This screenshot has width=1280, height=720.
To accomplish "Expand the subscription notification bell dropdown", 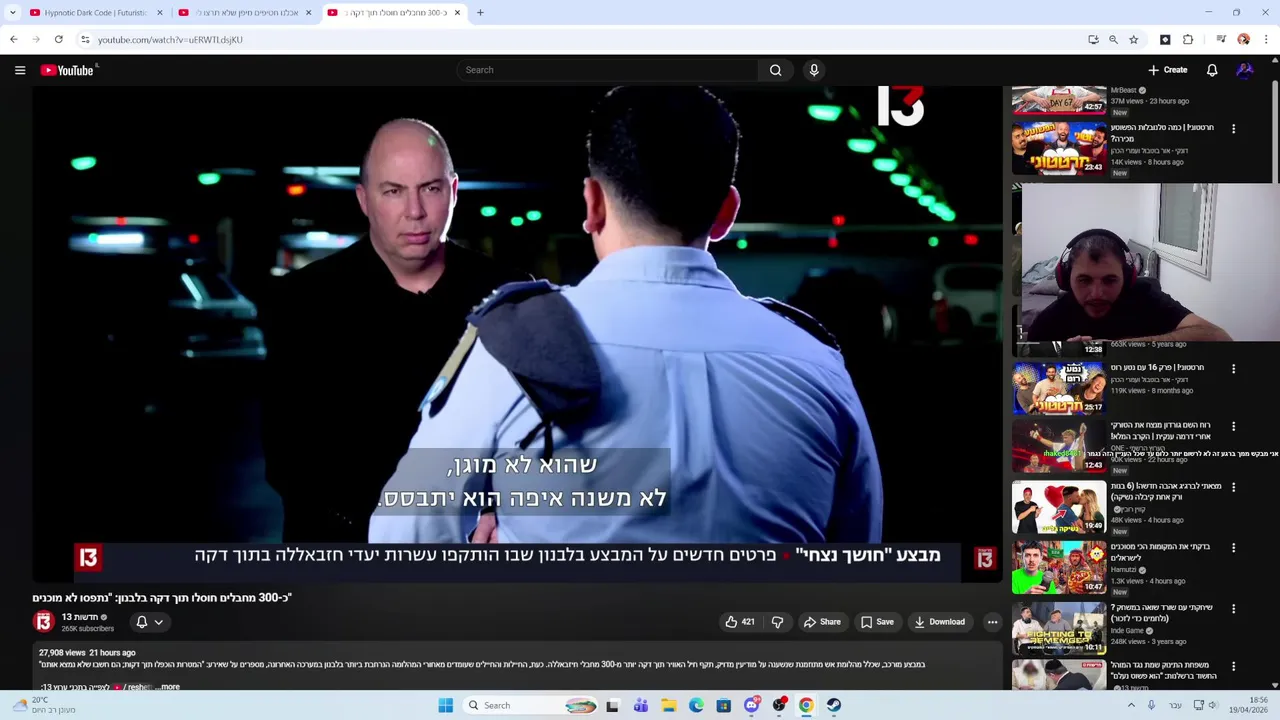I will (149, 622).
